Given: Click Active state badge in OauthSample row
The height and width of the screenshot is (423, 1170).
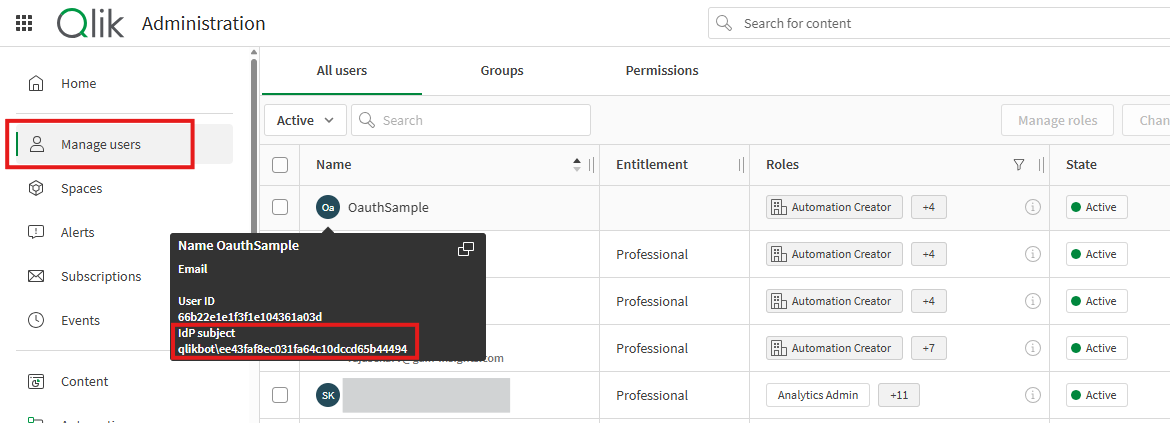Looking at the screenshot, I should click(x=1096, y=207).
